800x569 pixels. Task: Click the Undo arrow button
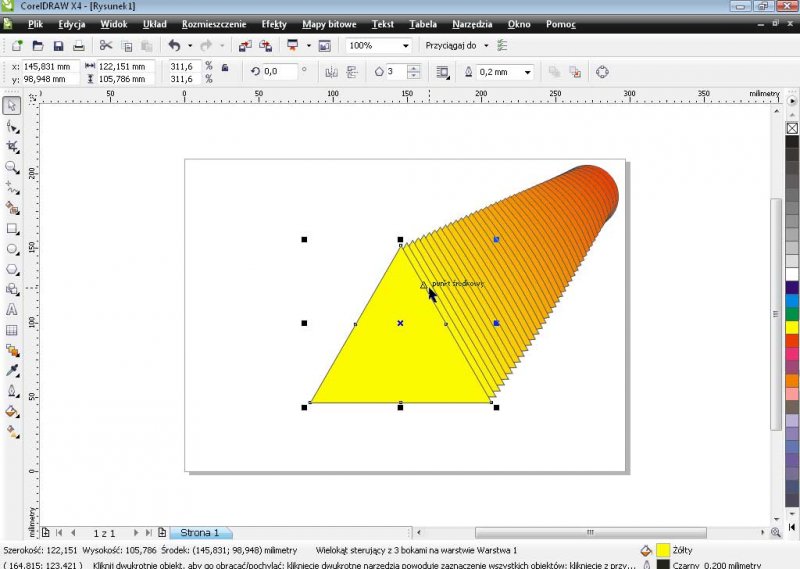pyautogui.click(x=174, y=46)
